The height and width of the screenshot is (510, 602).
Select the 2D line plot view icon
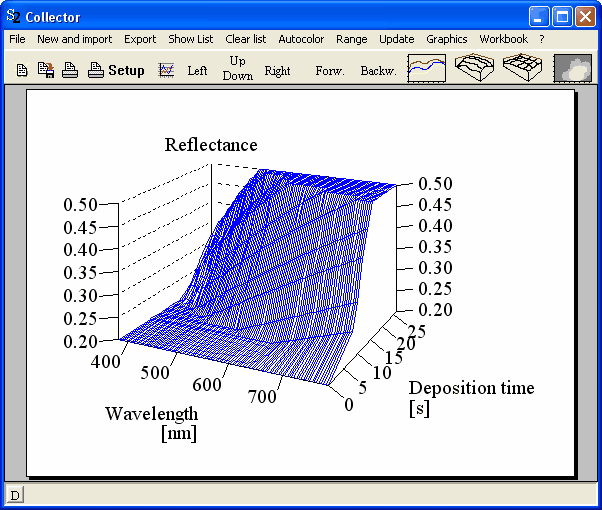pos(426,68)
